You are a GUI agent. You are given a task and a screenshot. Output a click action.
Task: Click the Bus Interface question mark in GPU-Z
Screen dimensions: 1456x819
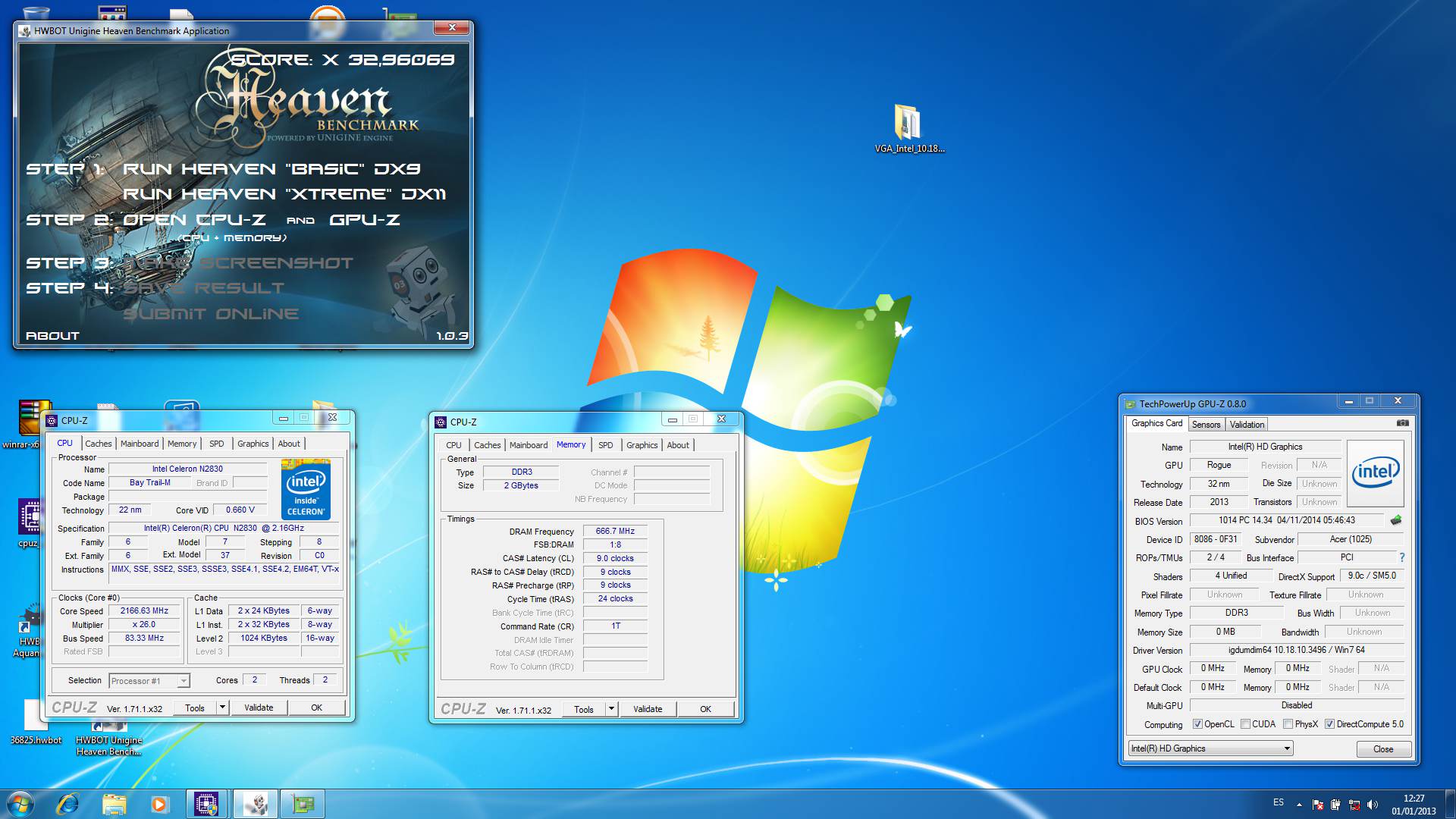(x=1401, y=557)
